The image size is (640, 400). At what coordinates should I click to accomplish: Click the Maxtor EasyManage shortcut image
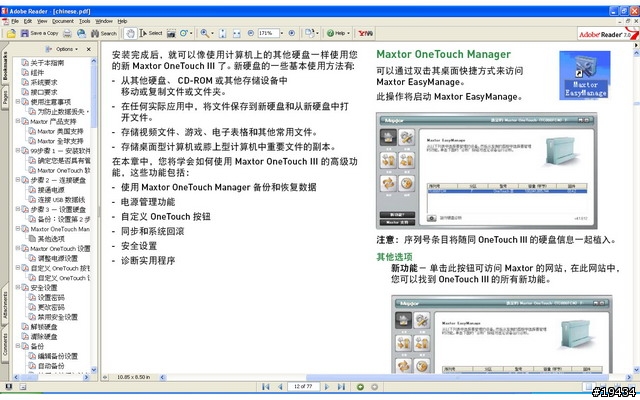point(584,75)
